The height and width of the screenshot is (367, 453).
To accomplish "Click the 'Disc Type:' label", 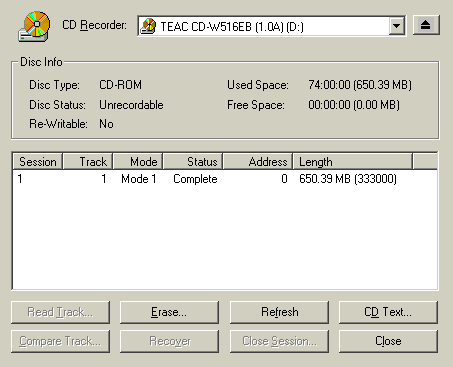I will (55, 85).
